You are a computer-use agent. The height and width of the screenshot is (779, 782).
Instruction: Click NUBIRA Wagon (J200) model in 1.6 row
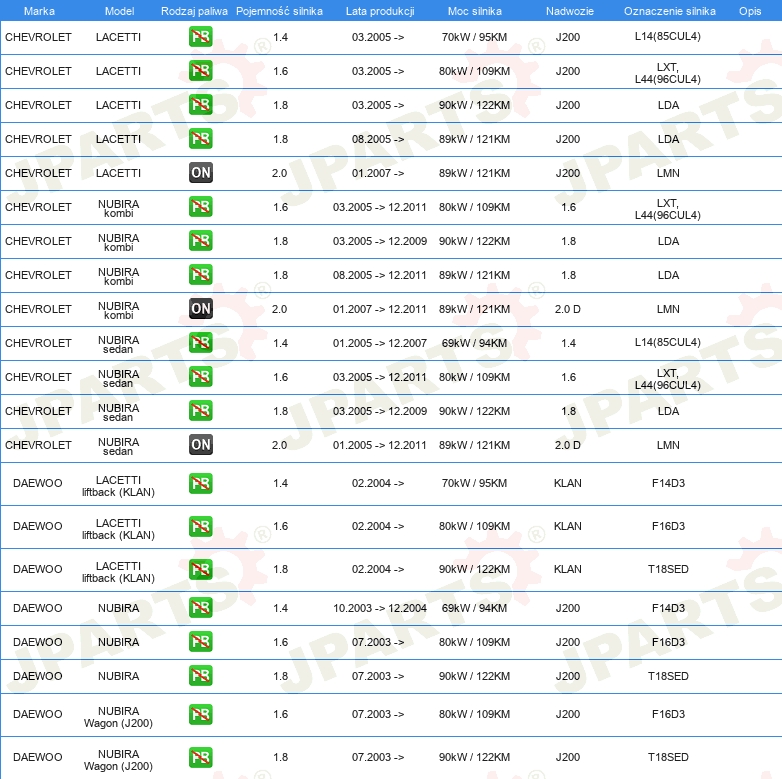tap(118, 717)
